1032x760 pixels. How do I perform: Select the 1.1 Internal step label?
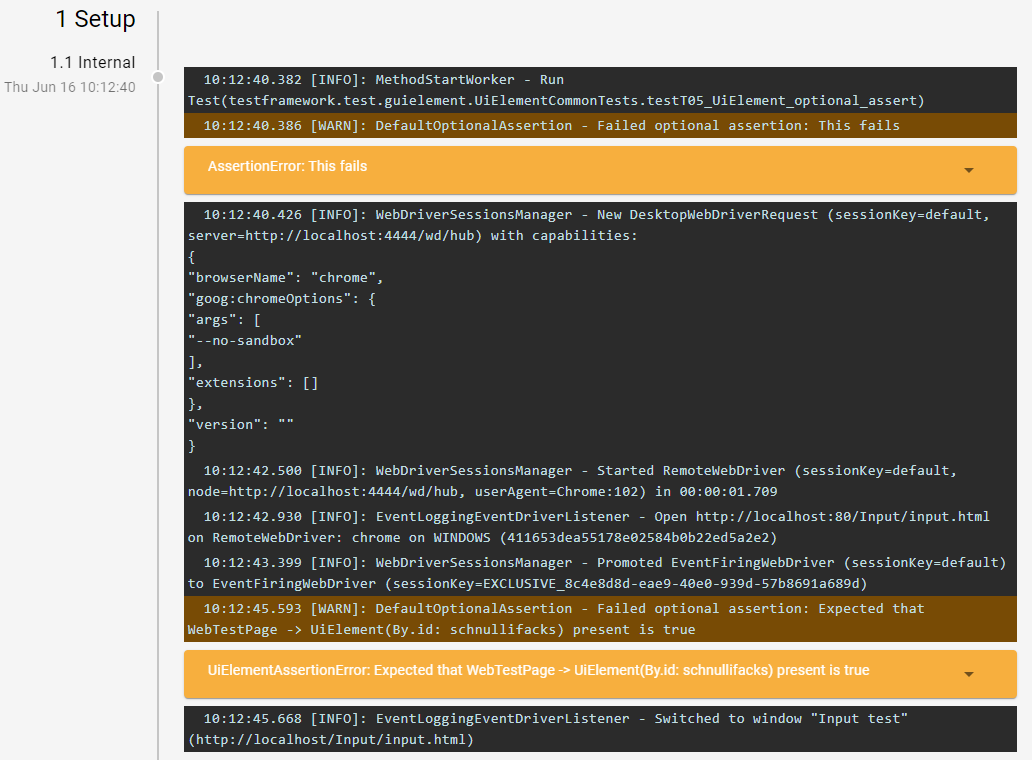coord(93,63)
